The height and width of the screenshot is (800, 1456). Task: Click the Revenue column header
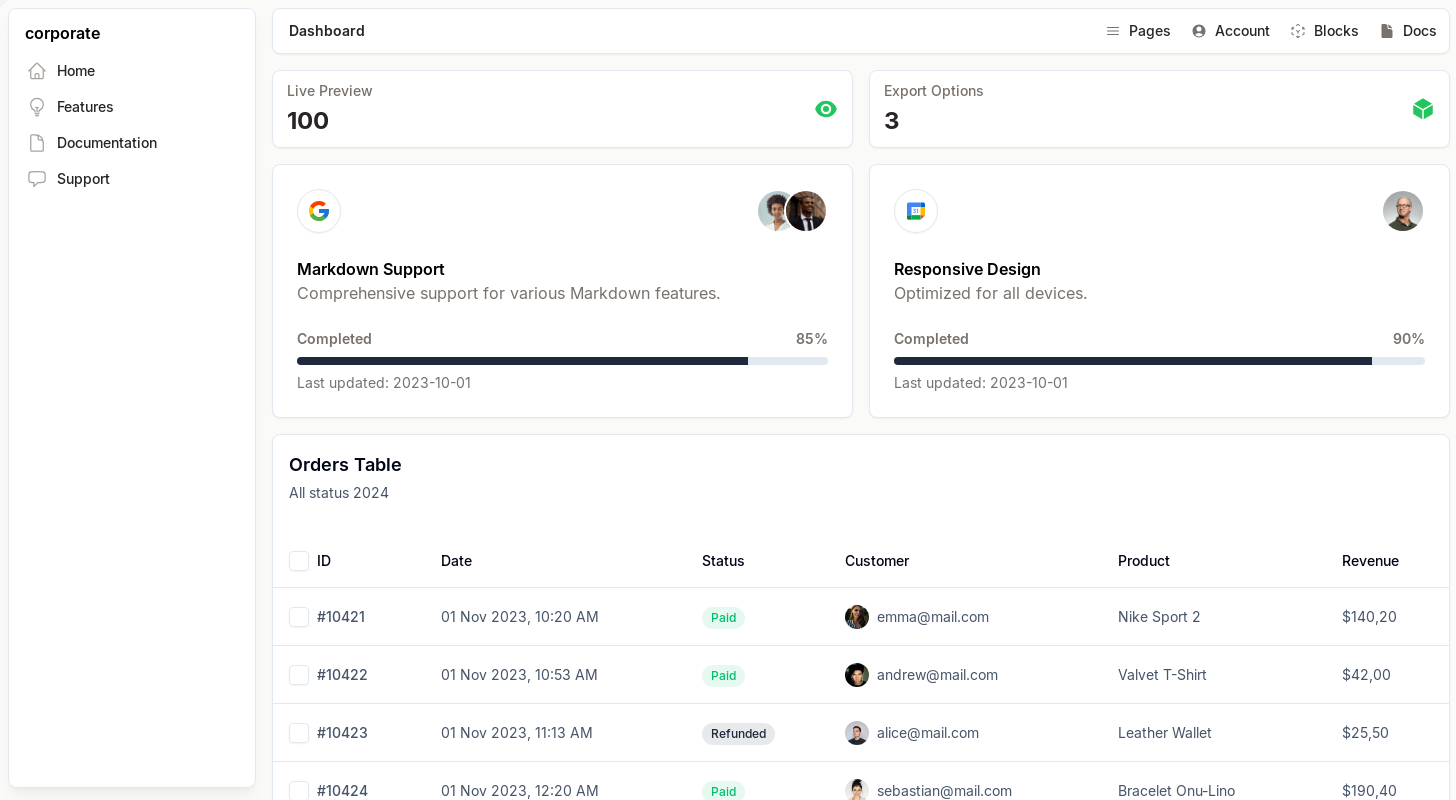tap(1370, 561)
